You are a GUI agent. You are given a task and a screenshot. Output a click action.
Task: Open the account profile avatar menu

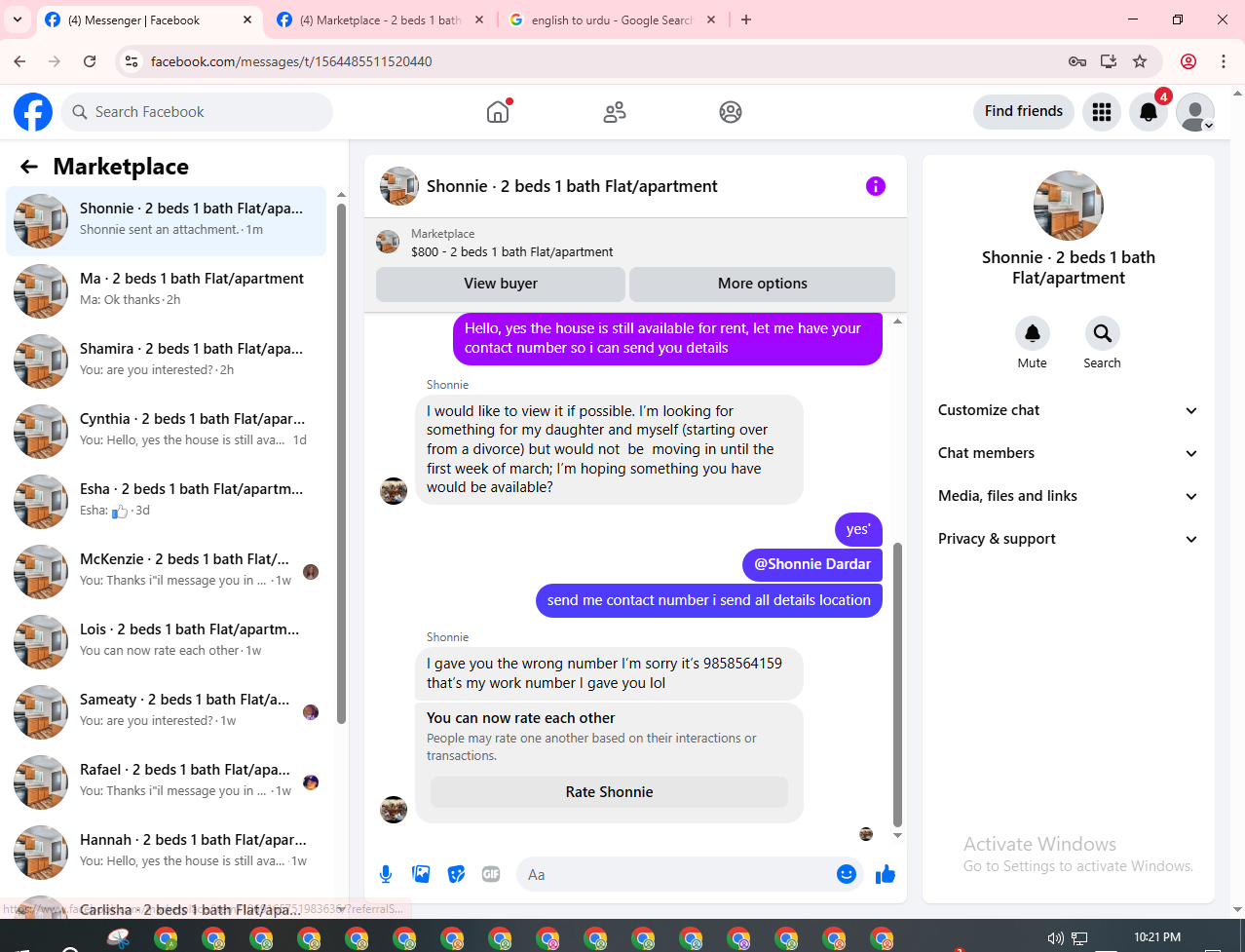click(x=1195, y=112)
